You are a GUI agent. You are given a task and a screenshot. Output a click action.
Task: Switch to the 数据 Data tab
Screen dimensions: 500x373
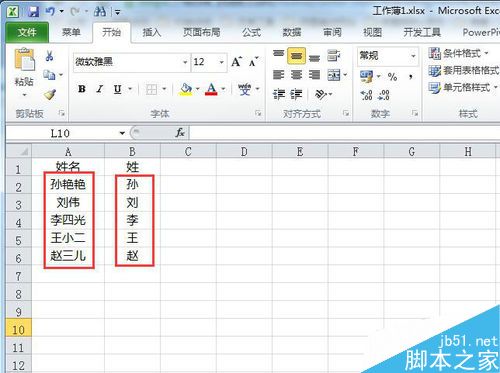coord(292,32)
